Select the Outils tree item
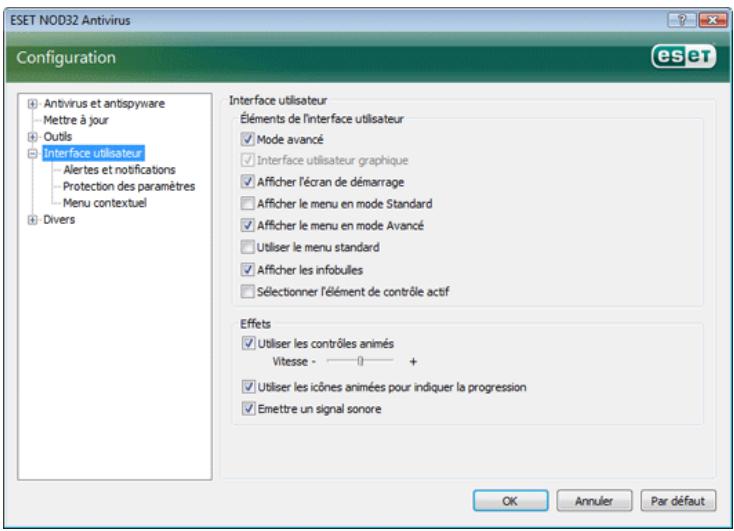 pyautogui.click(x=58, y=137)
